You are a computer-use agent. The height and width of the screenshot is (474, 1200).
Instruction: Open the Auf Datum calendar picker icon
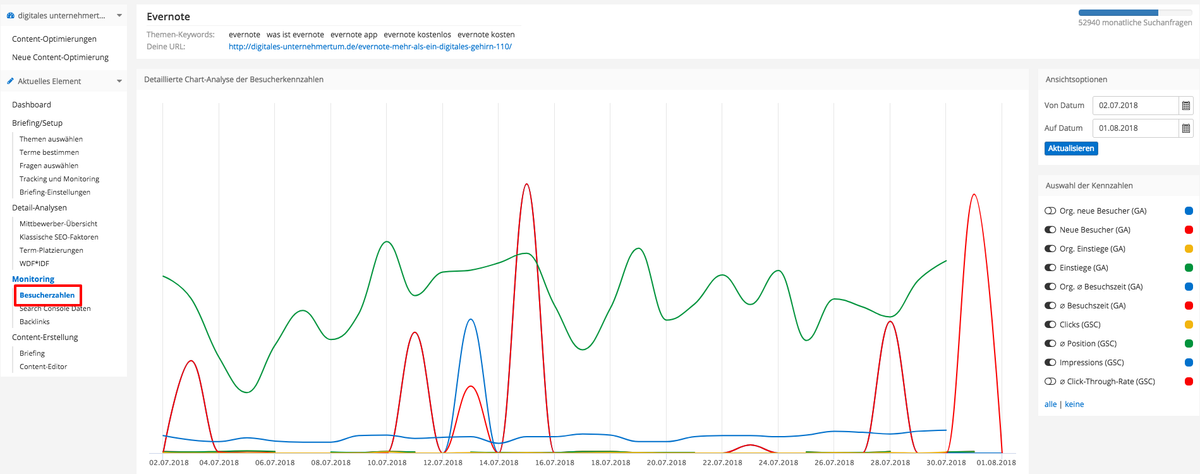[1186, 128]
